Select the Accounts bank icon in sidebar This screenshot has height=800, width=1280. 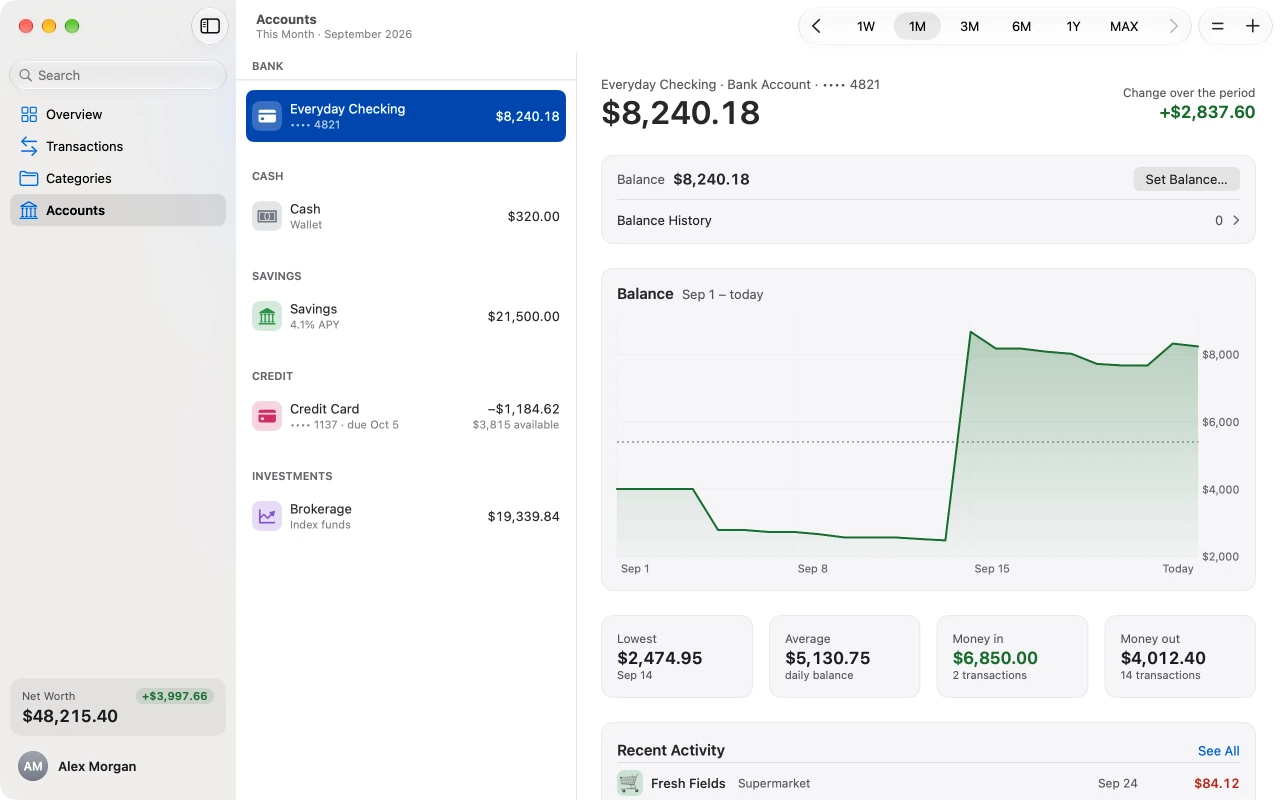point(29,210)
